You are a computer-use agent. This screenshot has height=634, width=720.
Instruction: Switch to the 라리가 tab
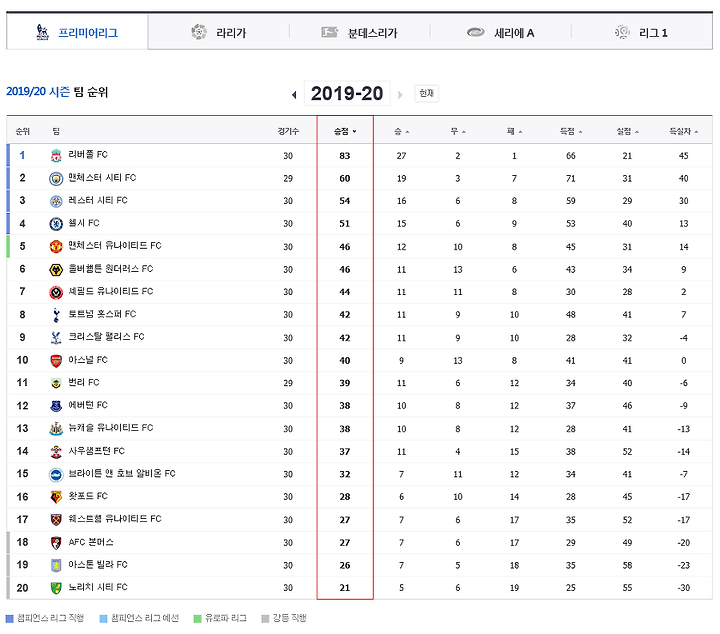[219, 33]
